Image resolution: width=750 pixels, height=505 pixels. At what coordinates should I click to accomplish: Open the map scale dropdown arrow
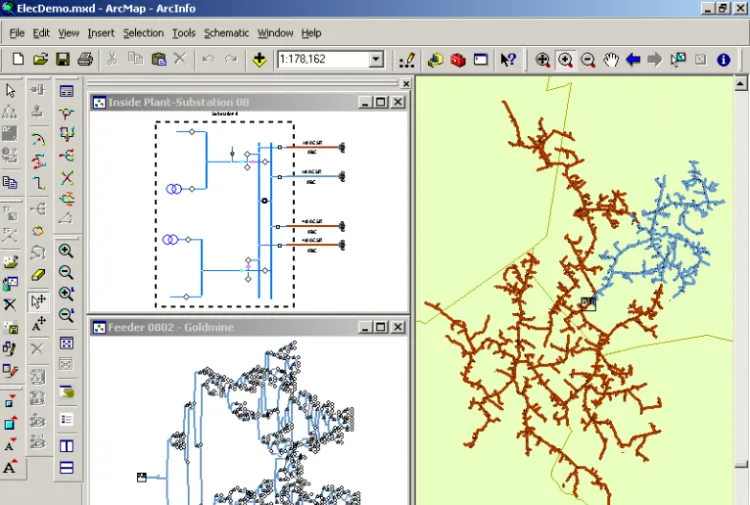(376, 60)
